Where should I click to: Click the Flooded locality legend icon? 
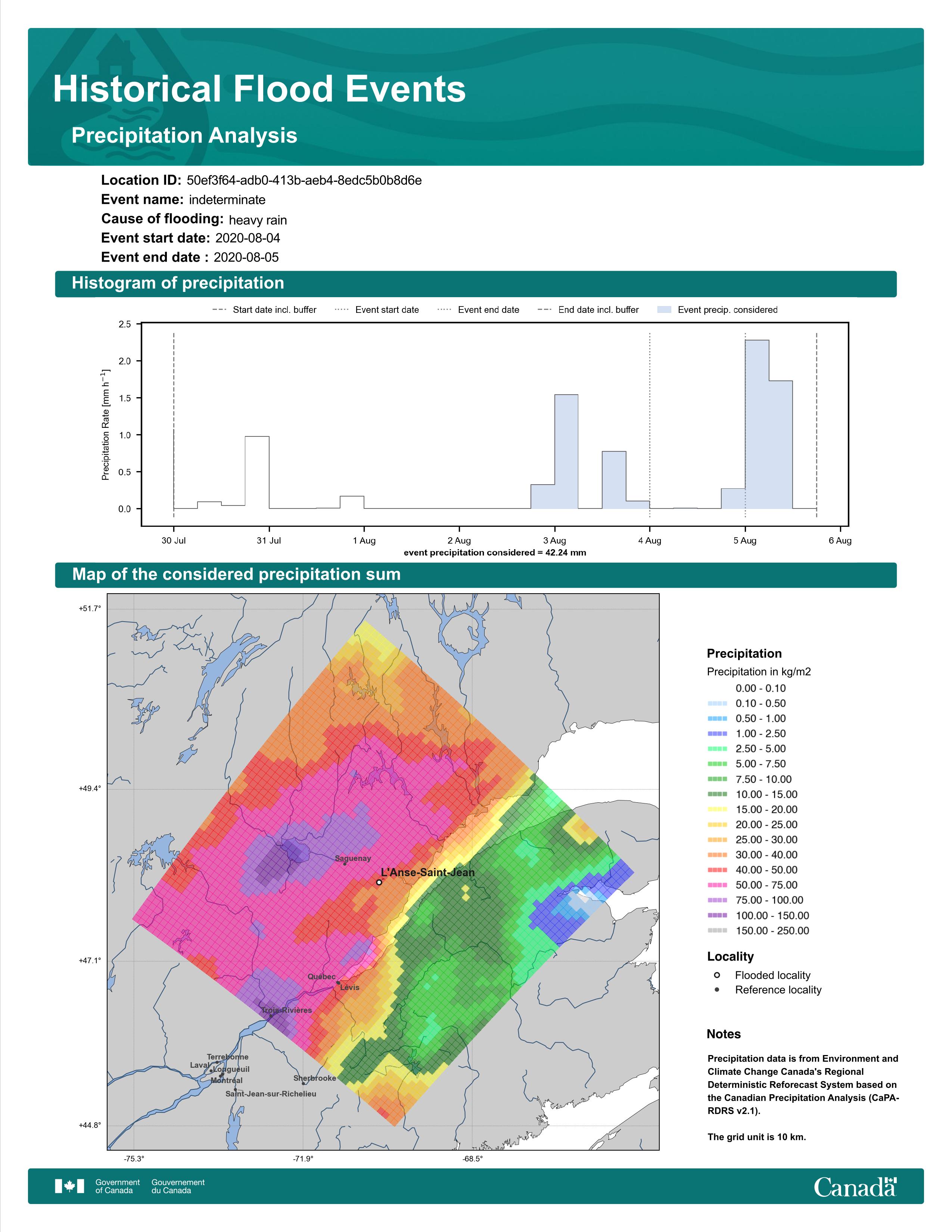coord(717,975)
